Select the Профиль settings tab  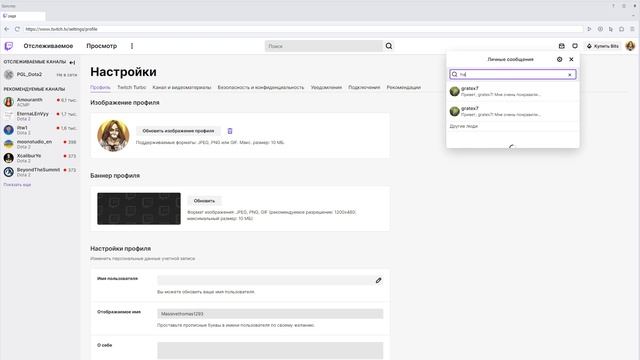(x=100, y=87)
